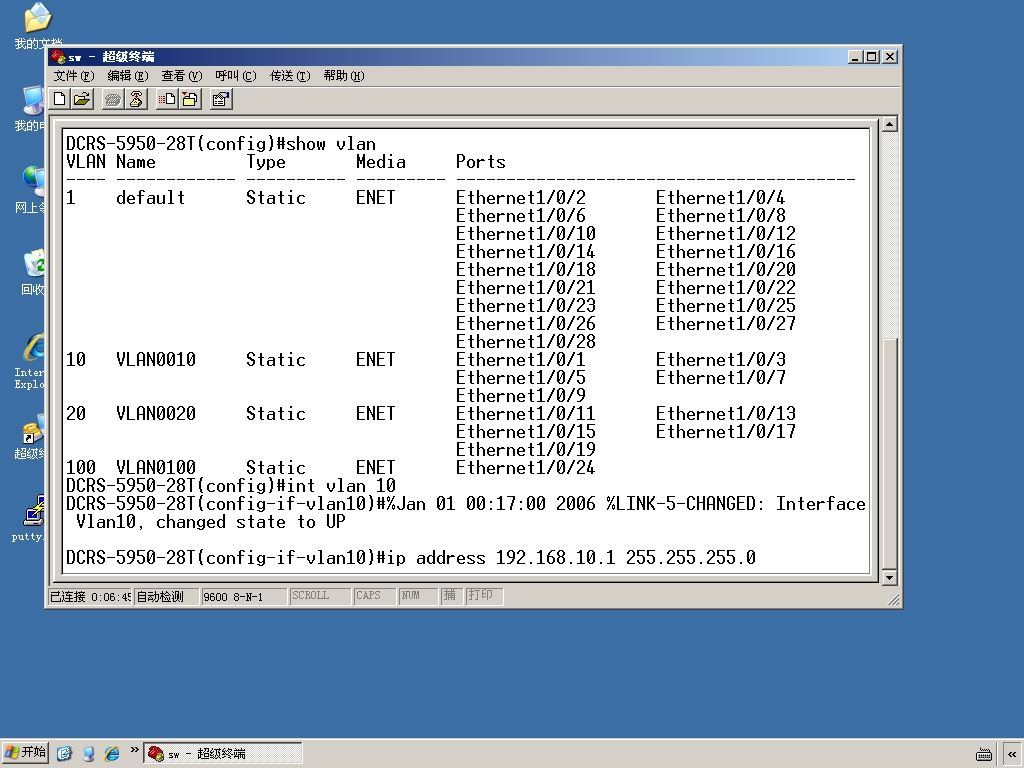Click the New connection toolbar icon
Viewport: 1024px width, 768px height.
[x=59, y=99]
